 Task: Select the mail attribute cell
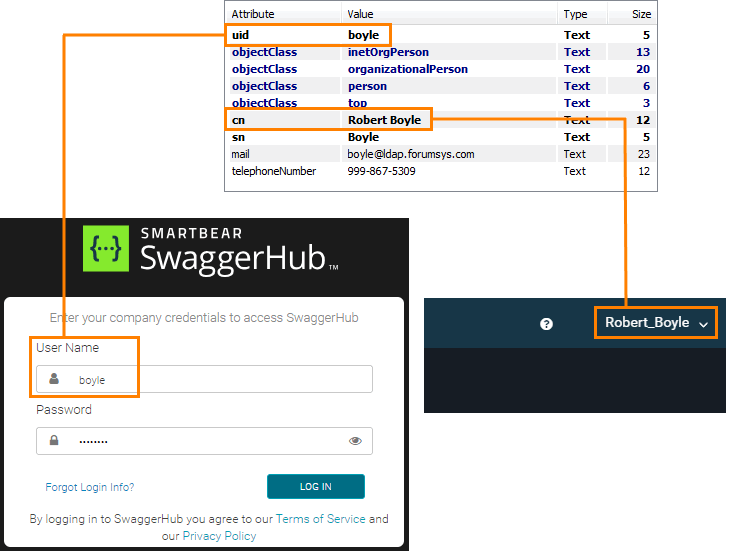click(240, 154)
